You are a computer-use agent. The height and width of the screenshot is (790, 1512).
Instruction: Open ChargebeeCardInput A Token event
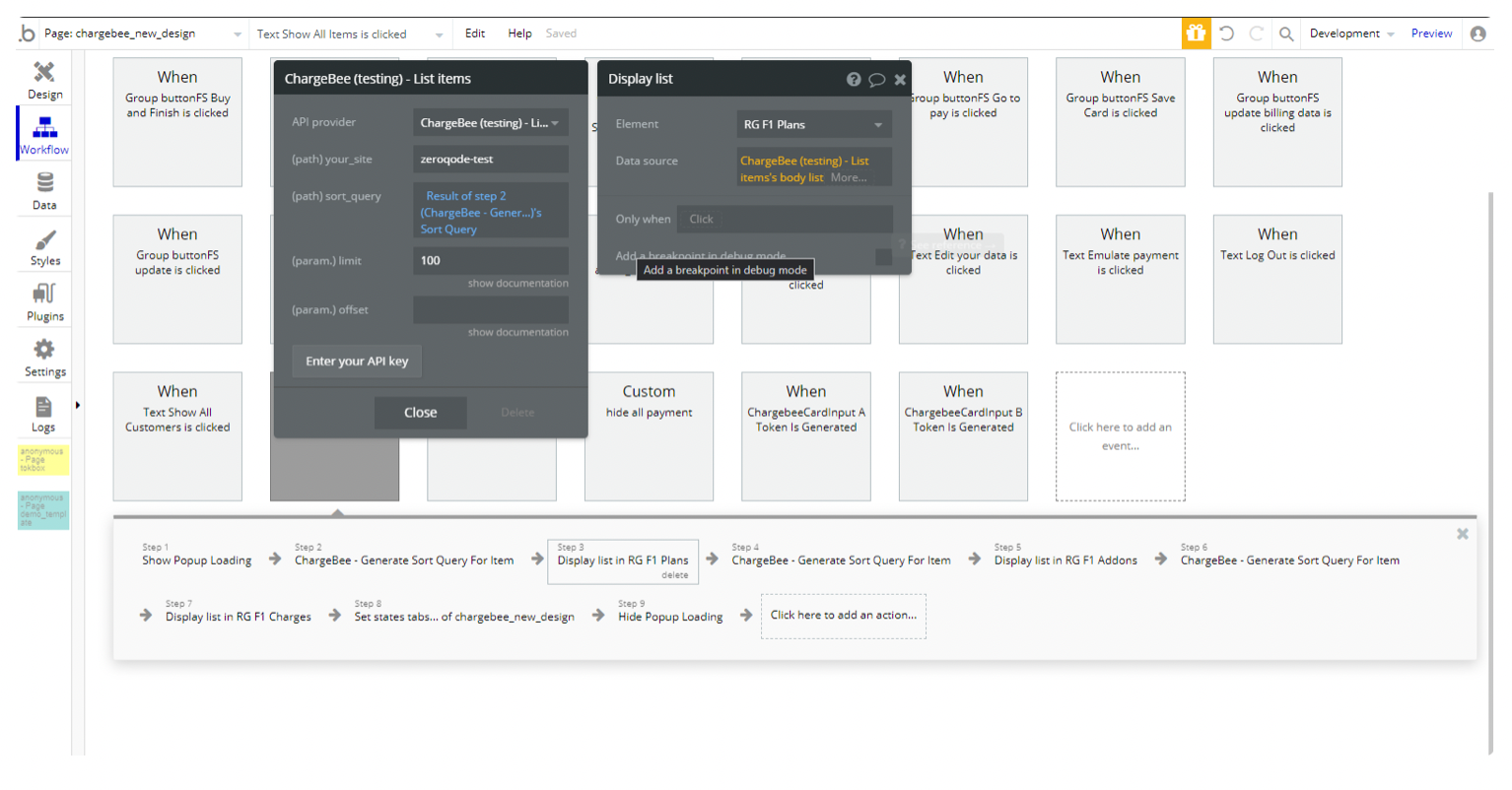(x=805, y=436)
